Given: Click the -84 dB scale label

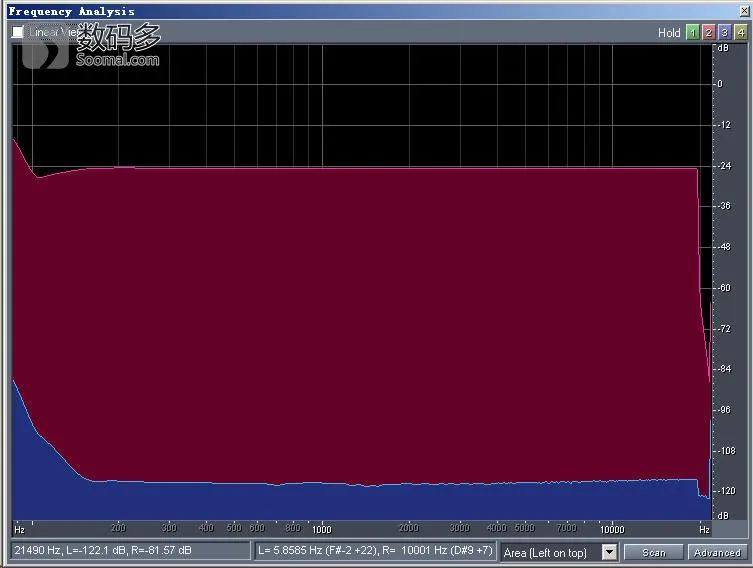Looking at the screenshot, I should coord(724,369).
